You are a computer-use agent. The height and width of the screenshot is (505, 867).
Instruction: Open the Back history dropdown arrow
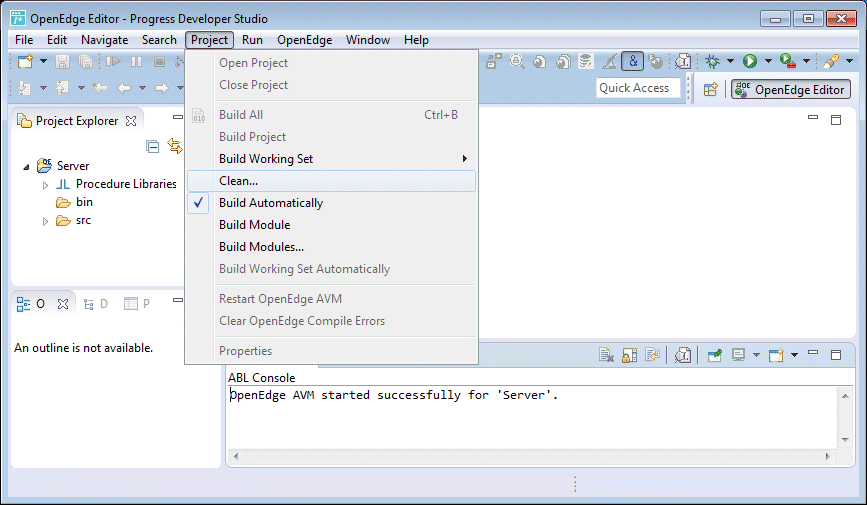(x=142, y=87)
